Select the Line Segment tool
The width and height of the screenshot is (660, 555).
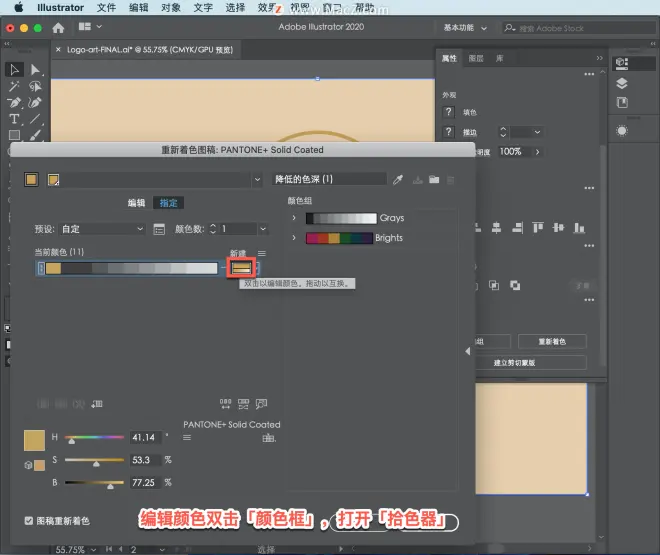(35, 119)
